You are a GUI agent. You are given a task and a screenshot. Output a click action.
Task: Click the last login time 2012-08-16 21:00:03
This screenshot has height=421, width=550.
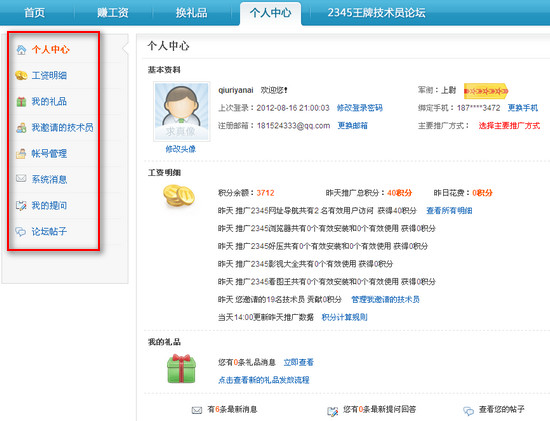coord(293,108)
